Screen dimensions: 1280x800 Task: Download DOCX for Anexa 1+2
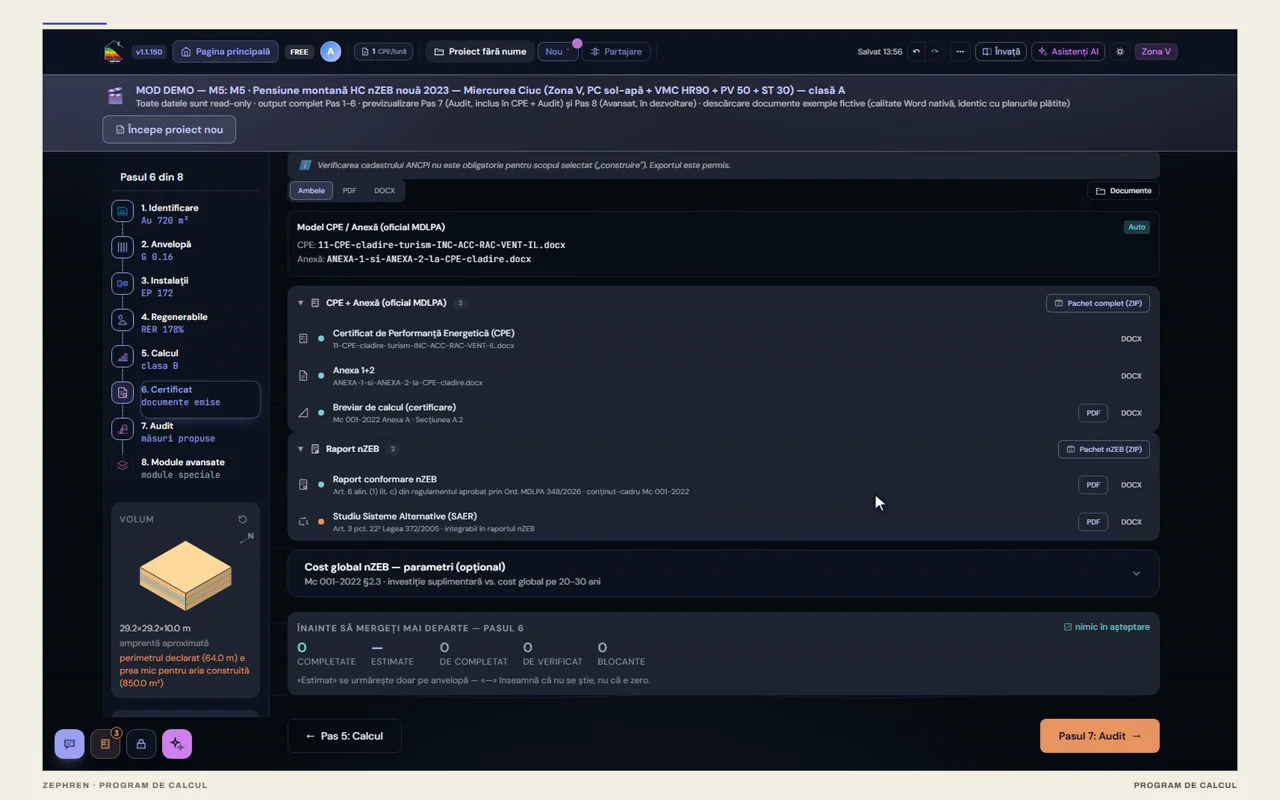[1131, 376]
